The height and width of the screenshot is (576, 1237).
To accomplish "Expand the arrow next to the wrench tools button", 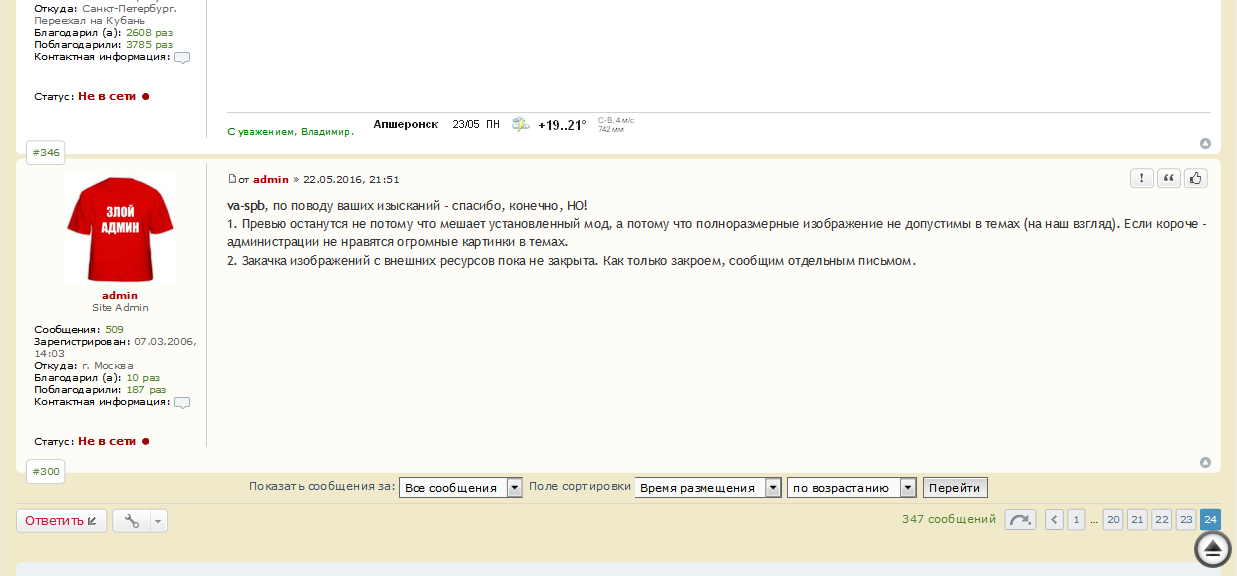I will [x=159, y=521].
